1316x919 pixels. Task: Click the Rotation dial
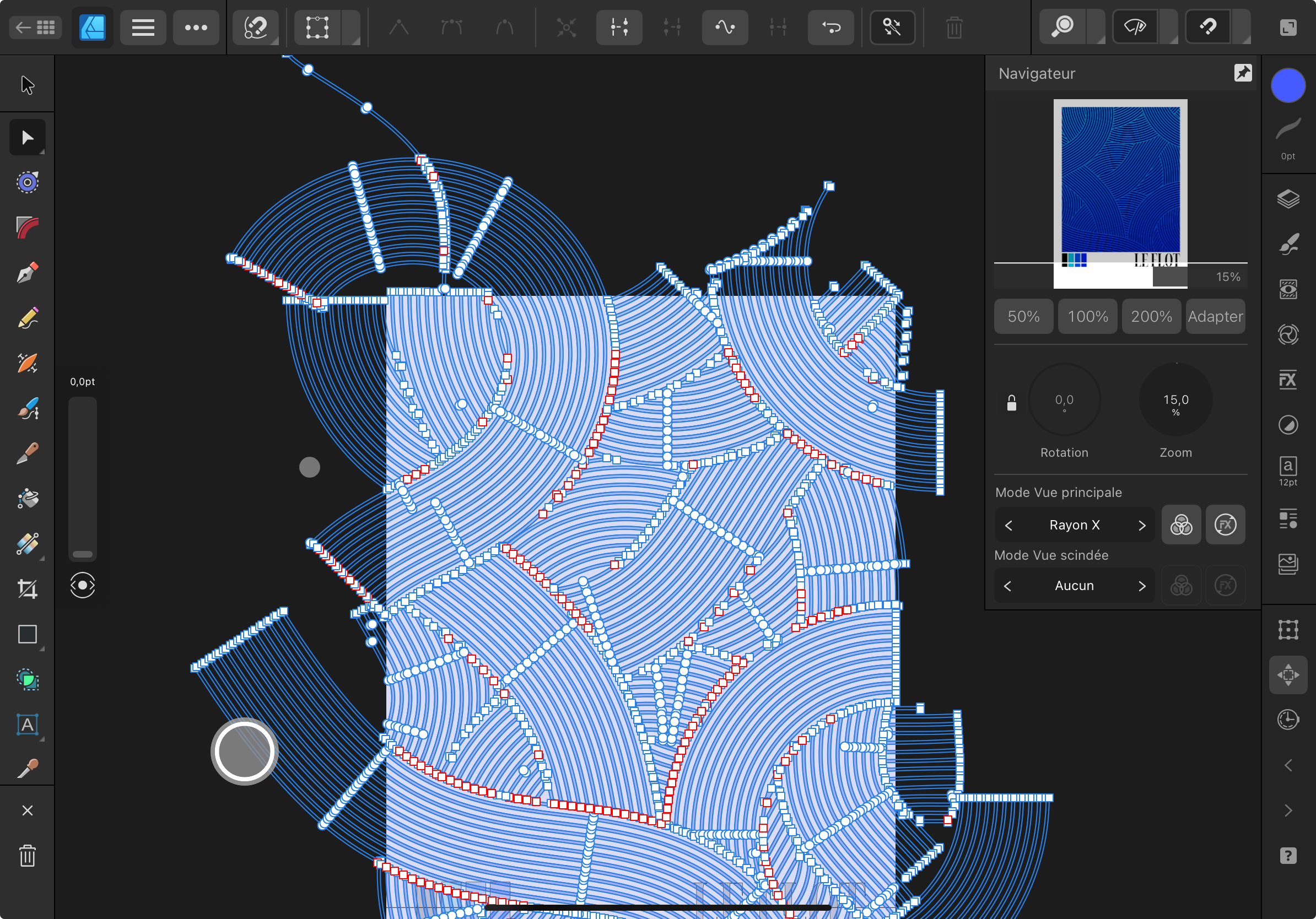1064,399
